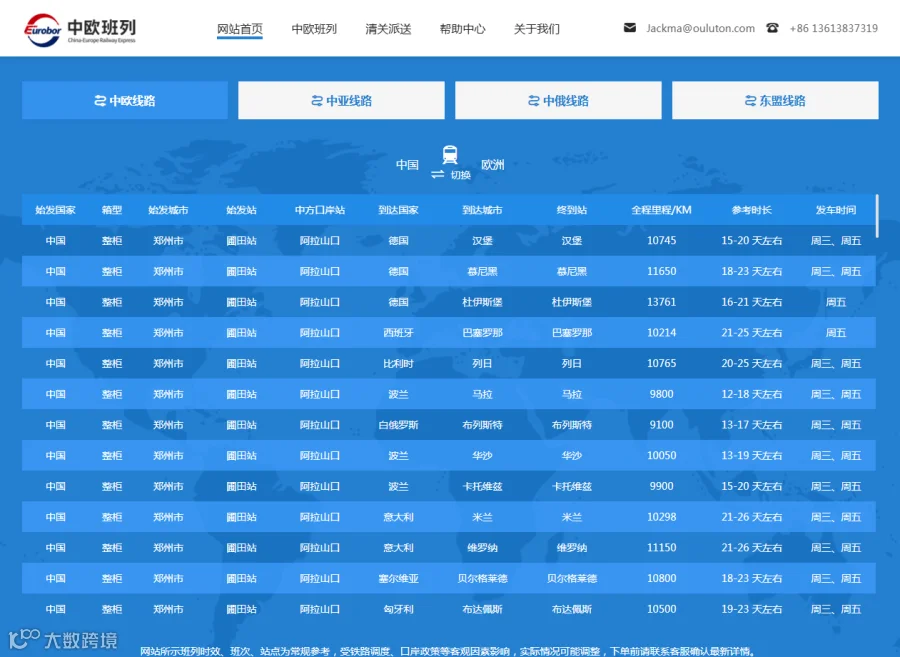Click the telephone icon in header
900x657 pixels.
click(772, 28)
